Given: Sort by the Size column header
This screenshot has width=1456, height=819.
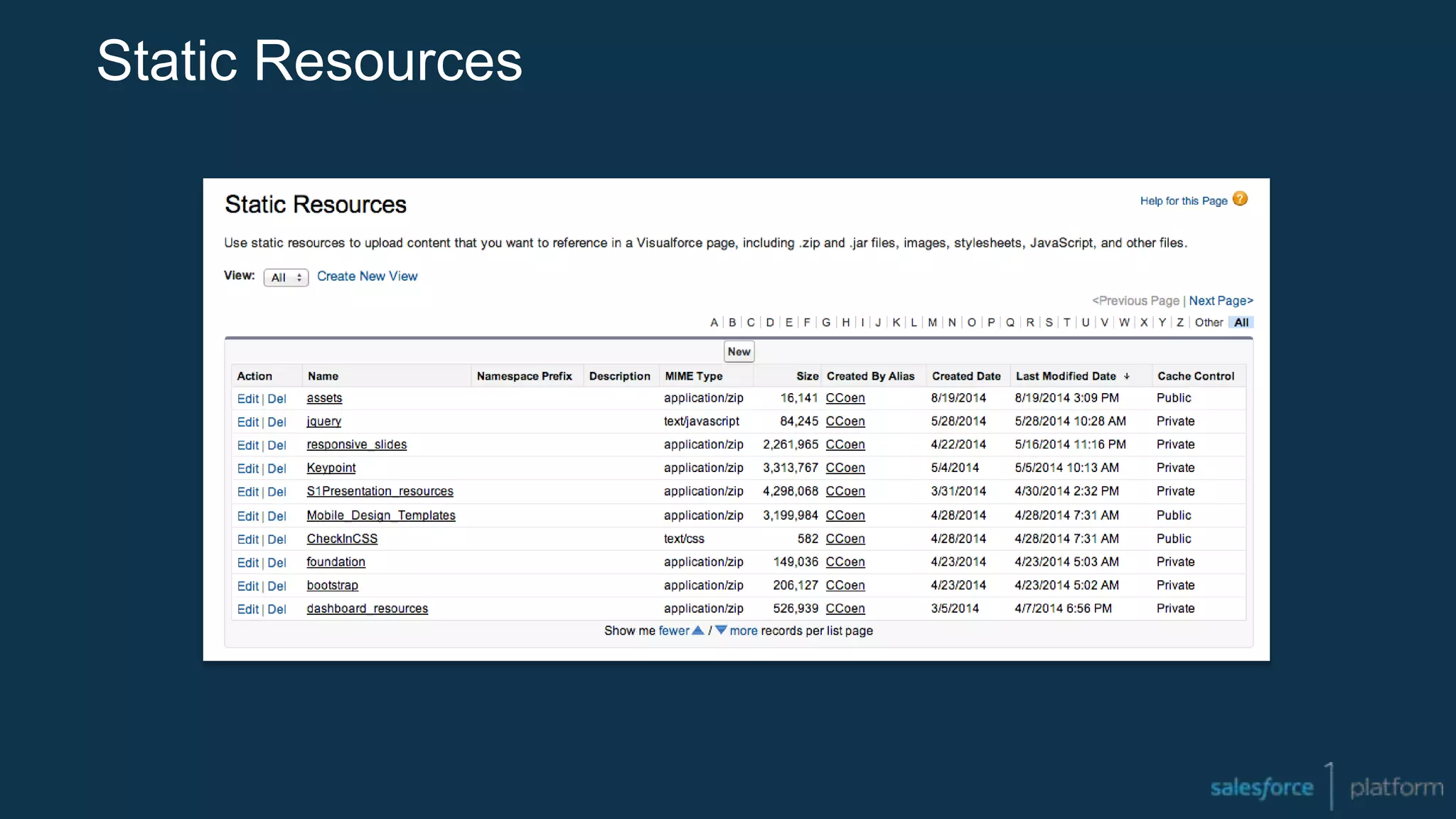Looking at the screenshot, I should [x=808, y=376].
